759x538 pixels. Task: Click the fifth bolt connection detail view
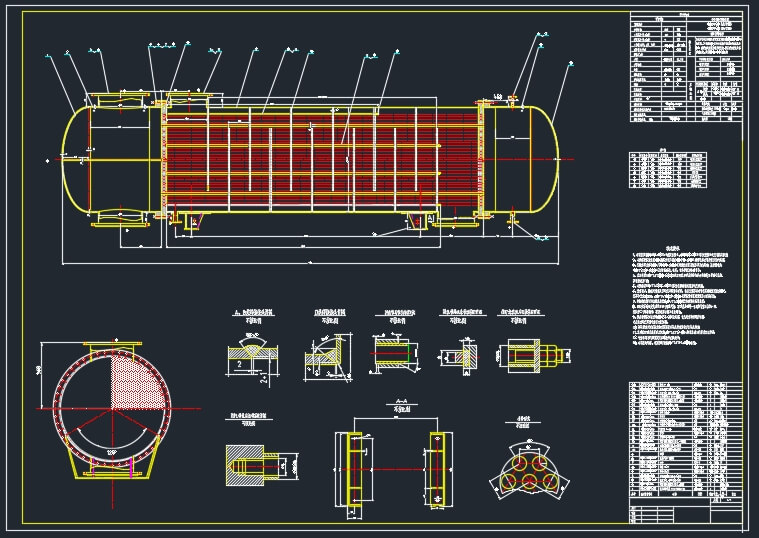coord(530,353)
